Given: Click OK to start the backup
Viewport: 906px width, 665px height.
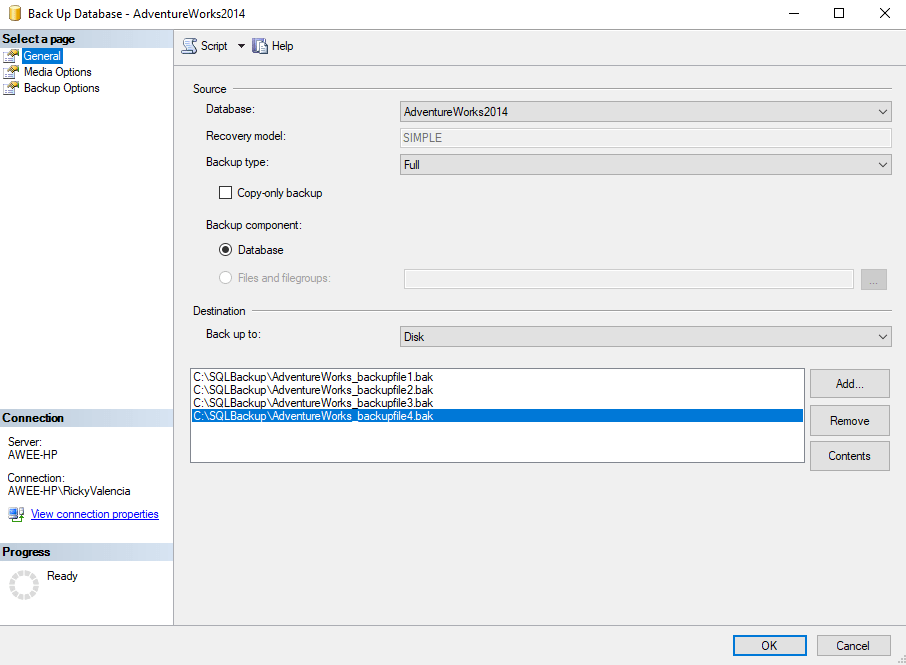Looking at the screenshot, I should coord(770,645).
